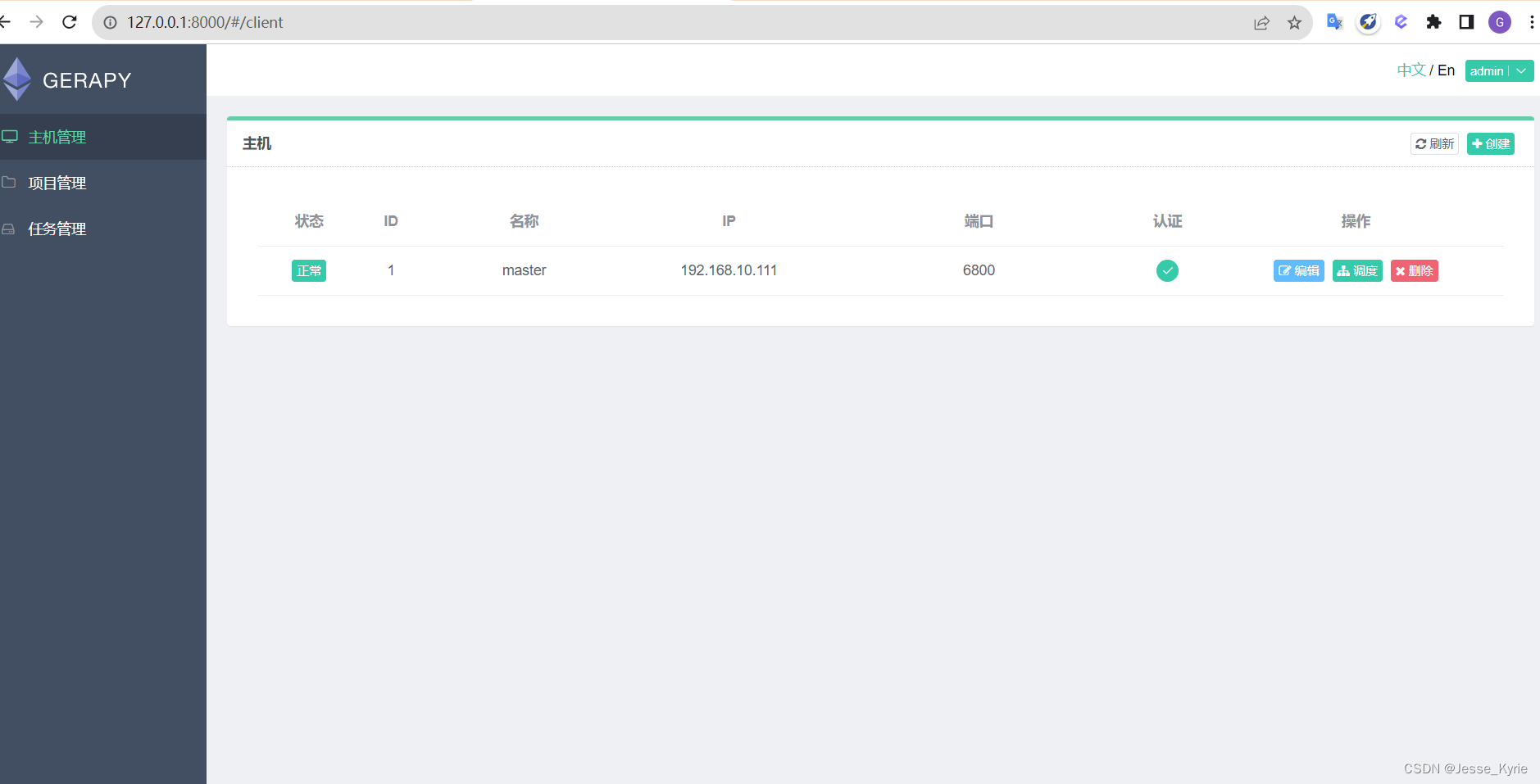This screenshot has height=784, width=1540.
Task: Open 项目管理 in the sidebar
Action: click(x=103, y=183)
